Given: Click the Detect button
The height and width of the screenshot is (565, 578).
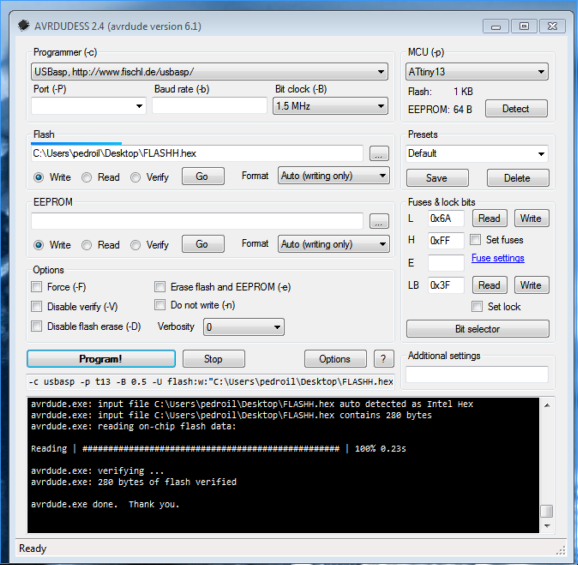Looking at the screenshot, I should (x=516, y=109).
